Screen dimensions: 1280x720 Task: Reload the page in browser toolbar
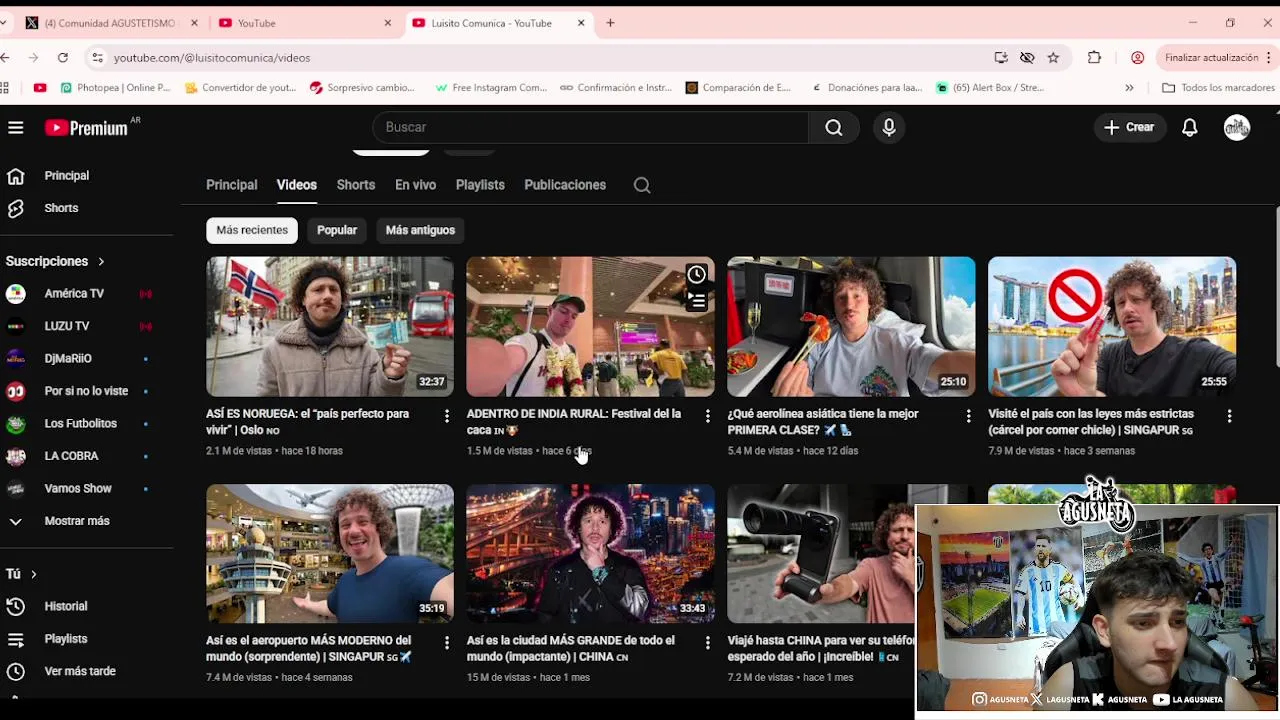63,58
